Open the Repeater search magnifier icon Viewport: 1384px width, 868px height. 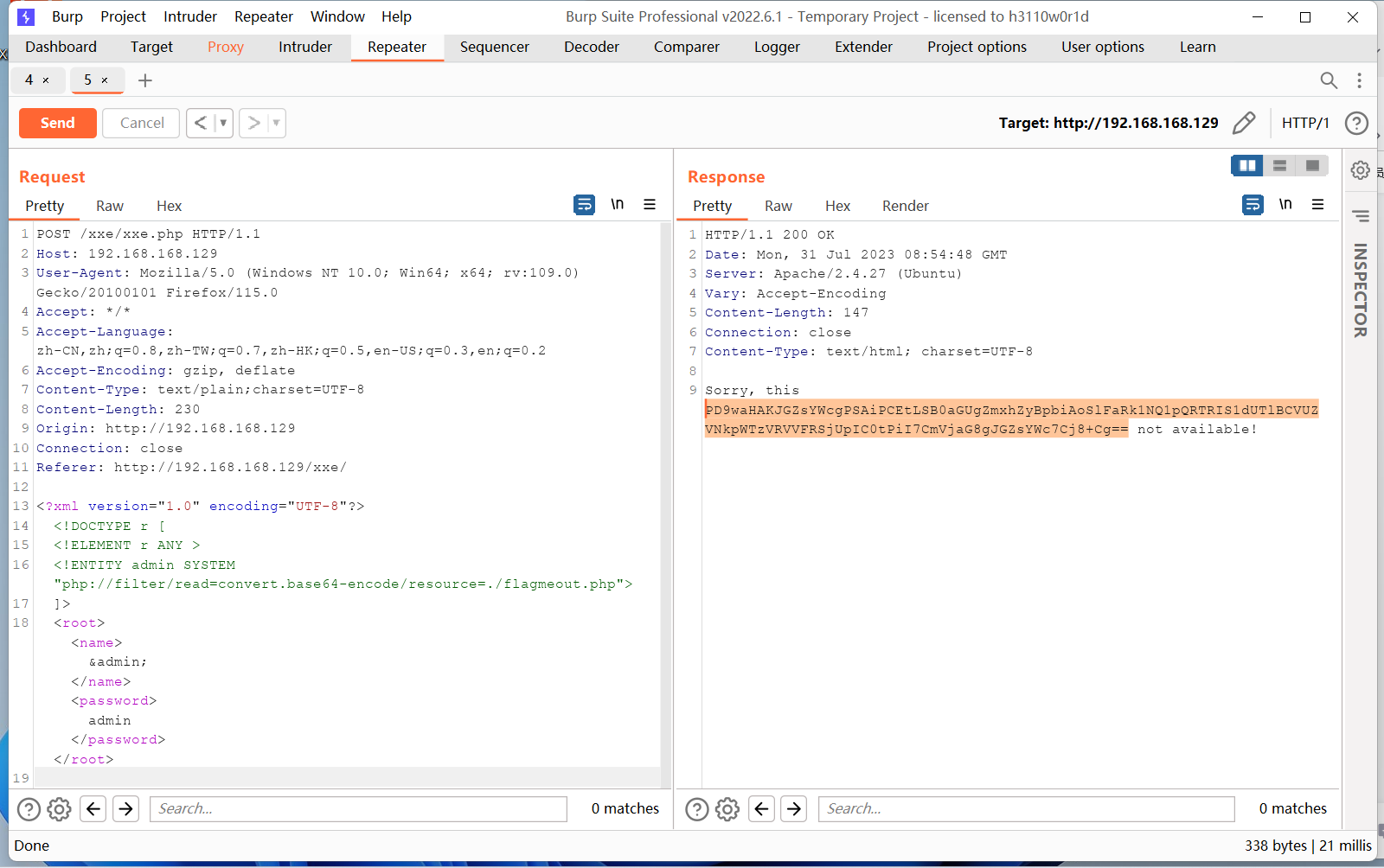pos(1329,80)
